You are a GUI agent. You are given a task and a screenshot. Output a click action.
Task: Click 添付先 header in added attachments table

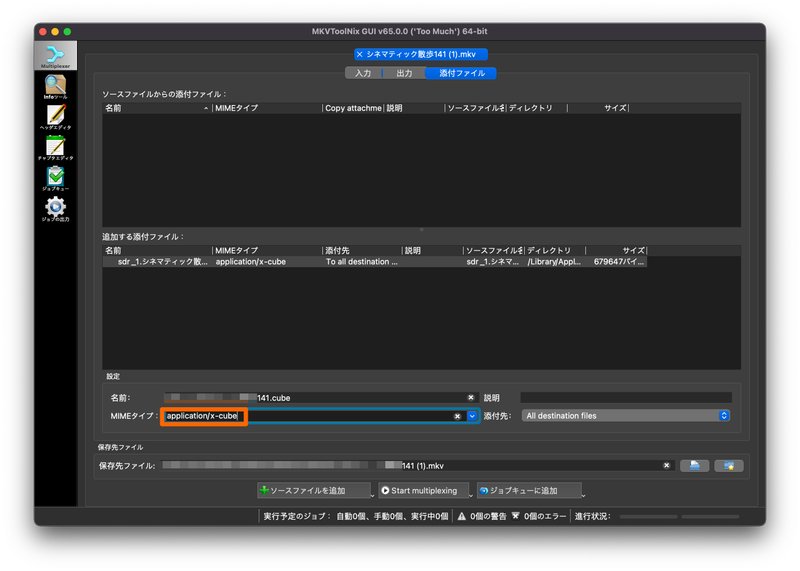click(x=362, y=251)
